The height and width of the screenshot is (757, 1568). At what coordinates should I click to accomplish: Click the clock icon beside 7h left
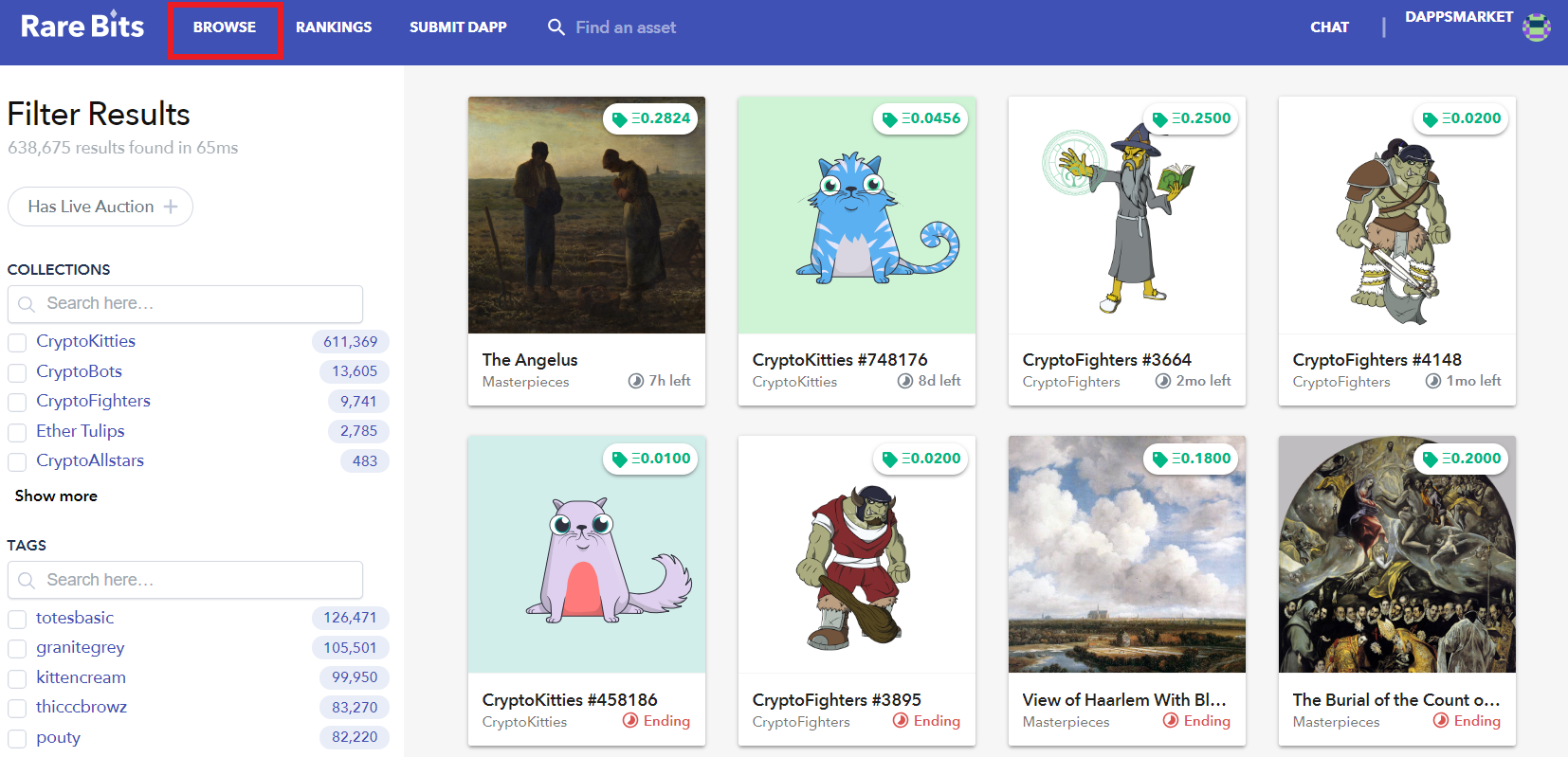[636, 381]
